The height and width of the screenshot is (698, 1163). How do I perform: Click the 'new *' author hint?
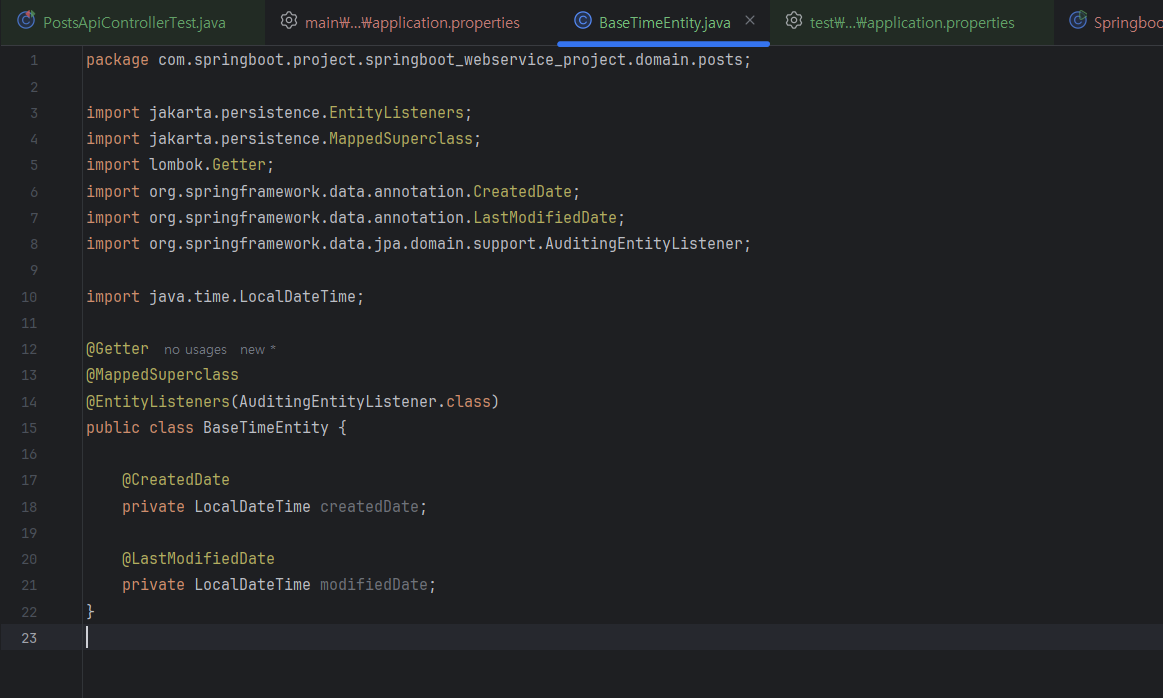(x=257, y=349)
